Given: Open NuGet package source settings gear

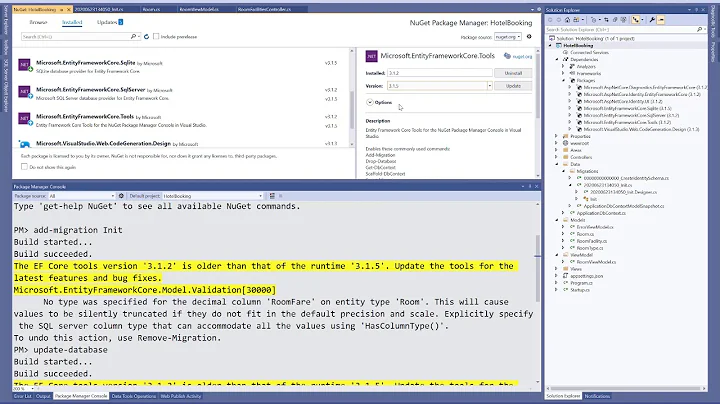Looking at the screenshot, I should [529, 36].
